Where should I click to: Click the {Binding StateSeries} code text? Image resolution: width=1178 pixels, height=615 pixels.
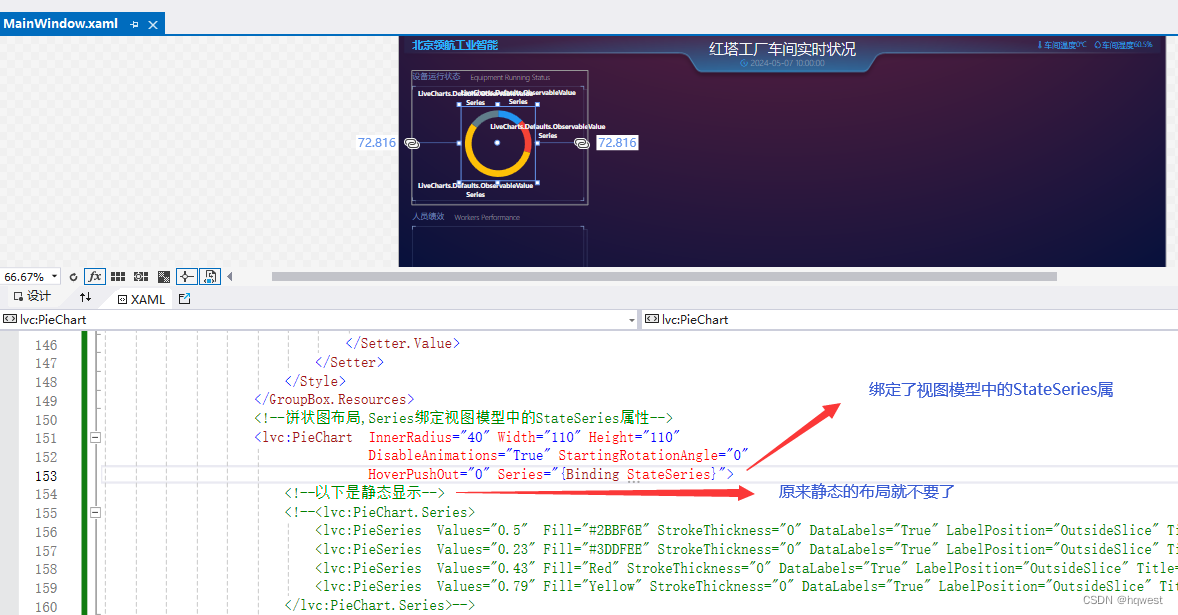click(x=640, y=475)
